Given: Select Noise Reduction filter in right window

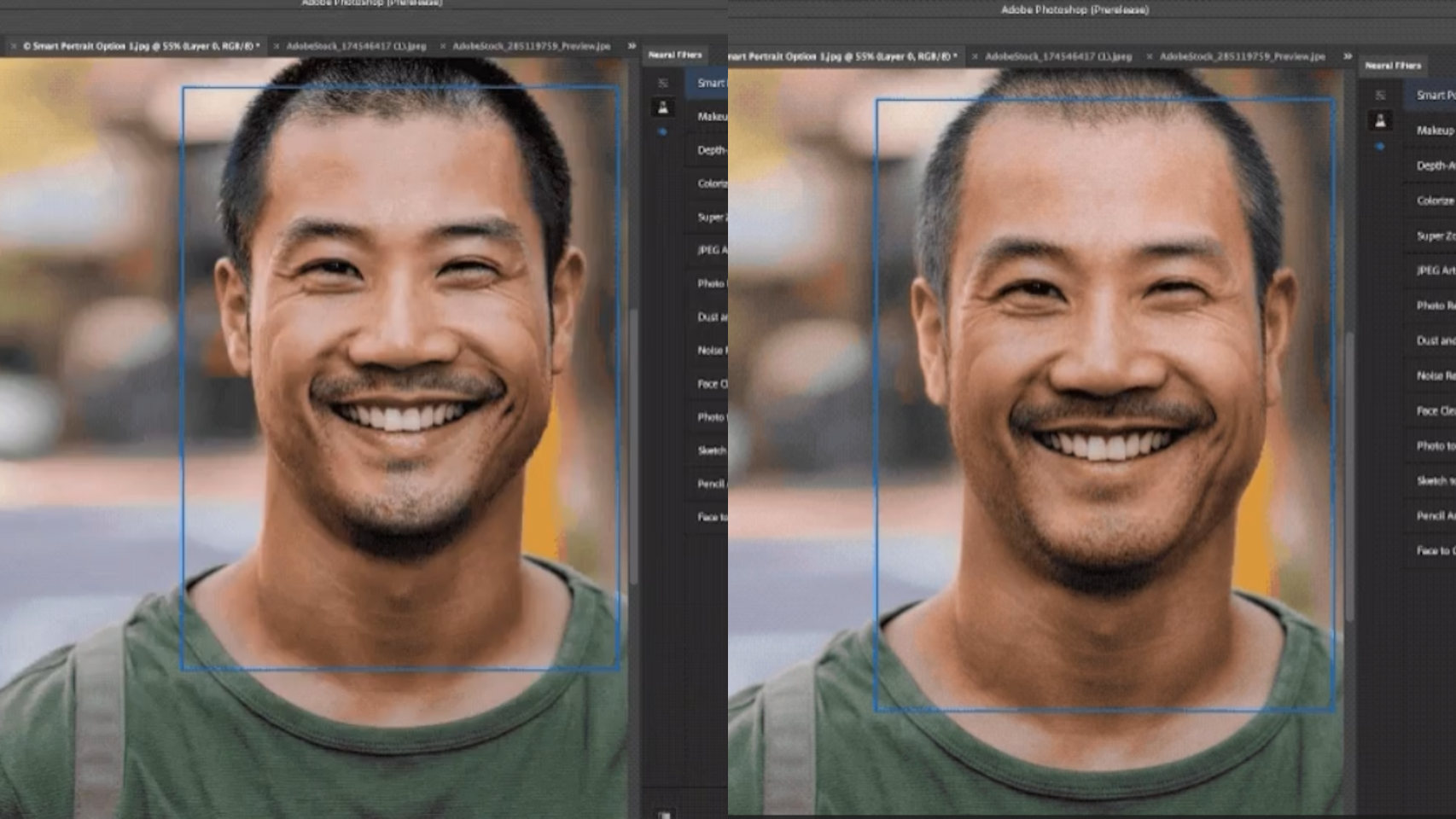Looking at the screenshot, I should [1436, 375].
